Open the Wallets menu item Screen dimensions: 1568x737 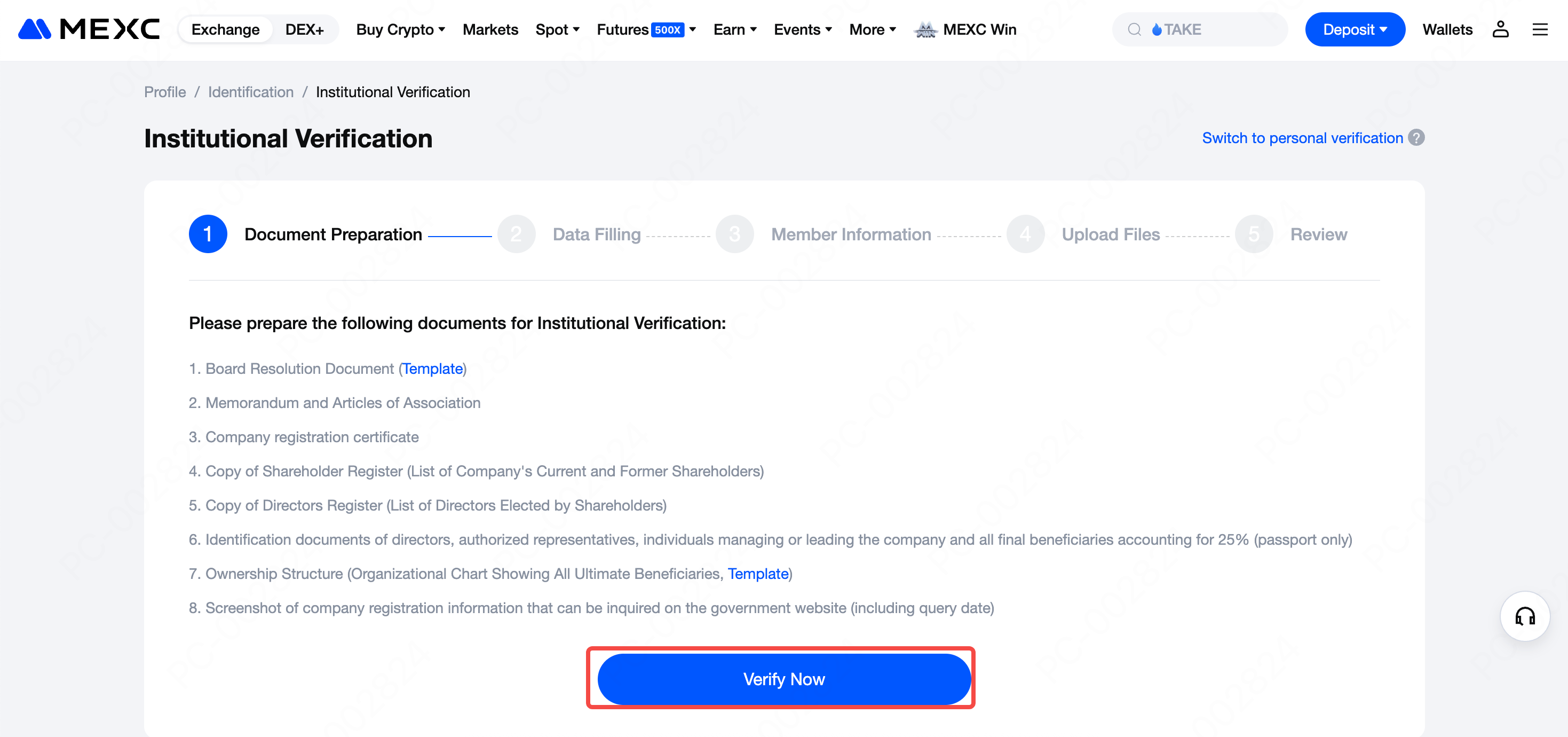(1447, 29)
